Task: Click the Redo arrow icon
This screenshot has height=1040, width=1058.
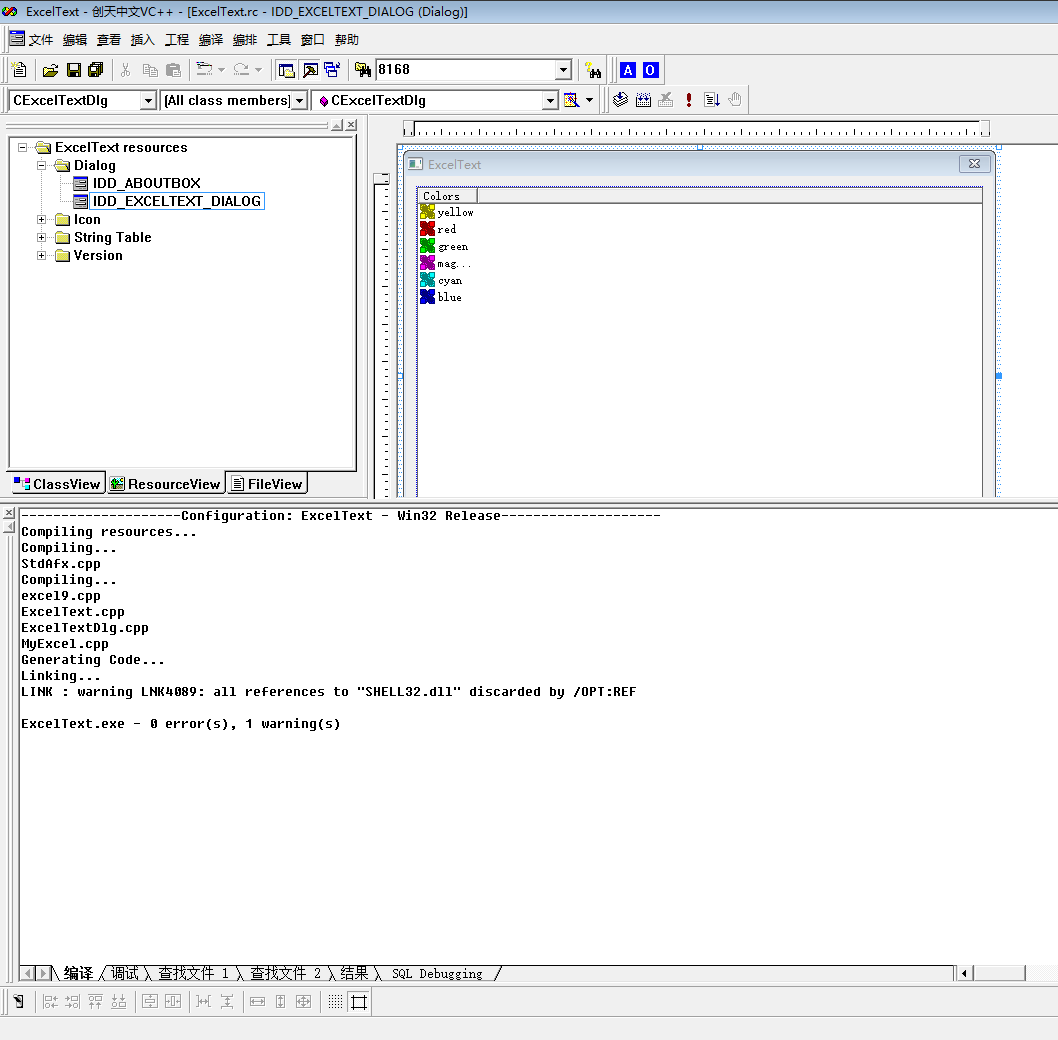Action: pos(241,70)
